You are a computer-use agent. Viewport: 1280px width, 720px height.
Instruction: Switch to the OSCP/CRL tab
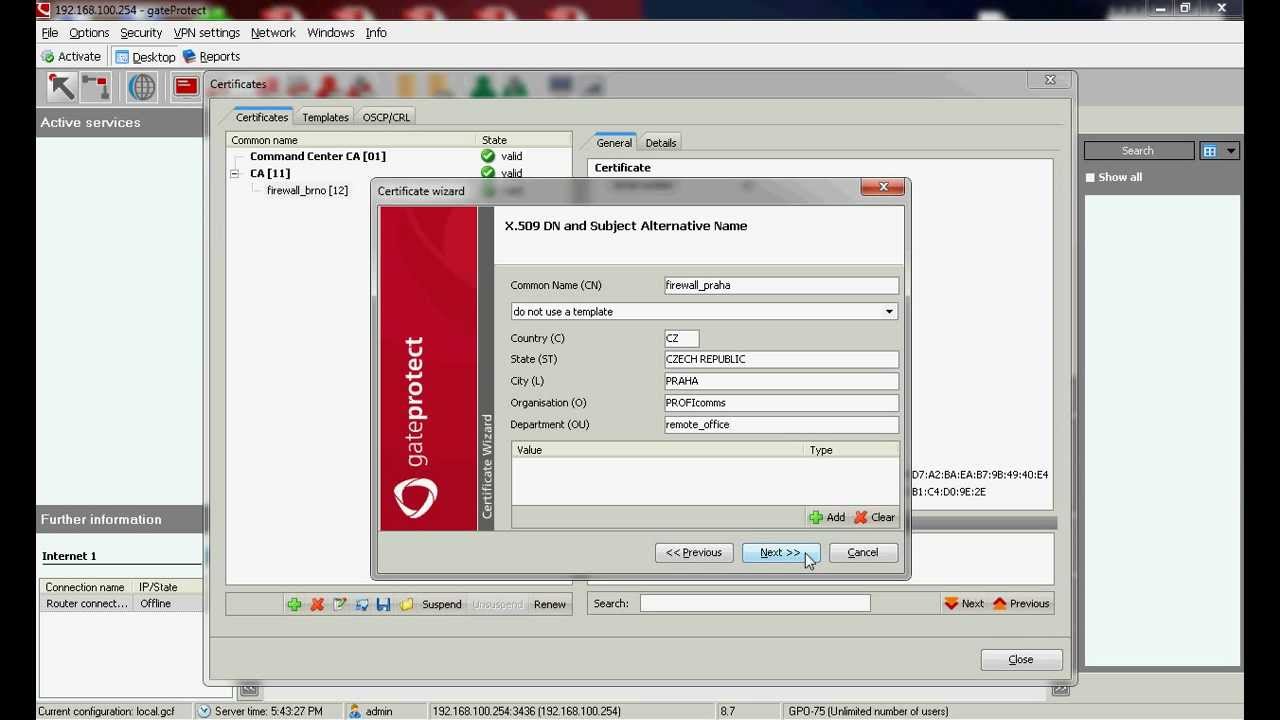(386, 117)
